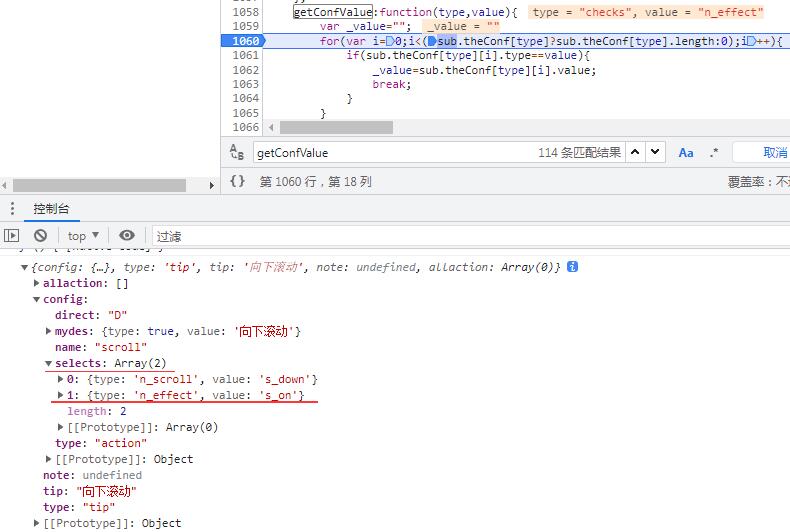Create a live expression via the eye icon
The image size is (790, 532).
127,235
